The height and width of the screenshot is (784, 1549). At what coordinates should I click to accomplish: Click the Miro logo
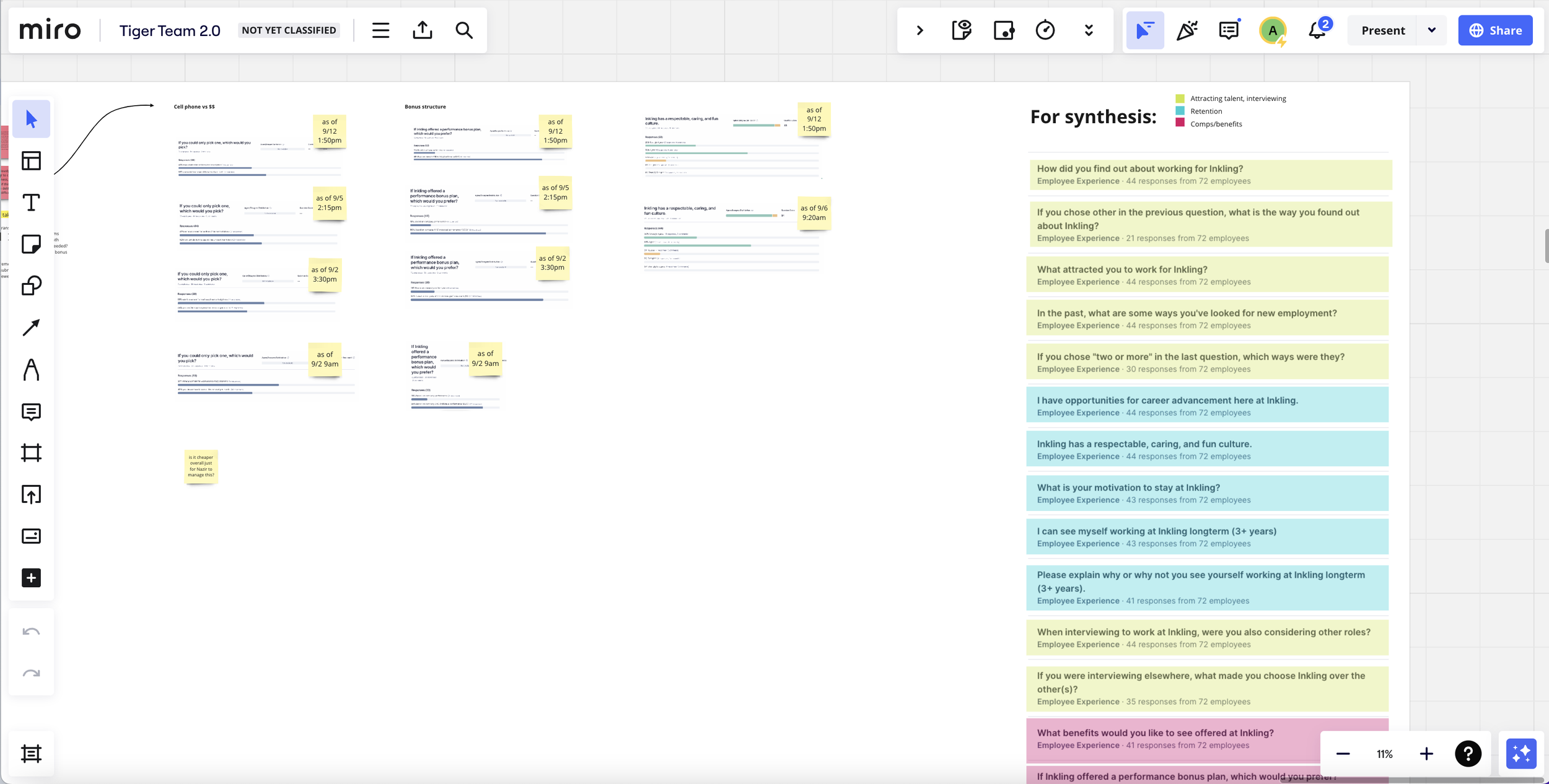pyautogui.click(x=50, y=30)
